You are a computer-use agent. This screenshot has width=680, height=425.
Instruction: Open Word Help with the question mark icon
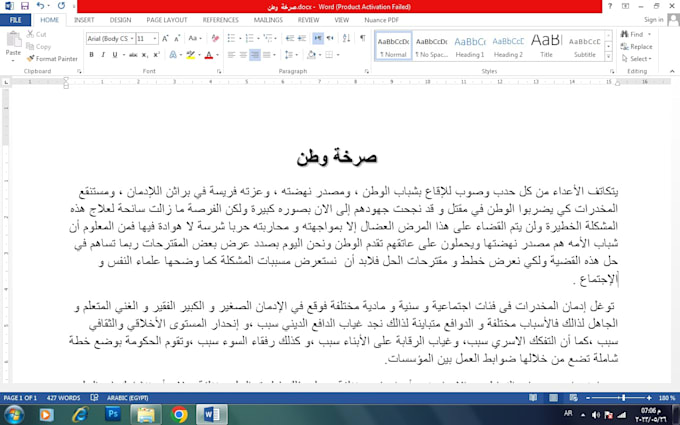pyautogui.click(x=610, y=6)
